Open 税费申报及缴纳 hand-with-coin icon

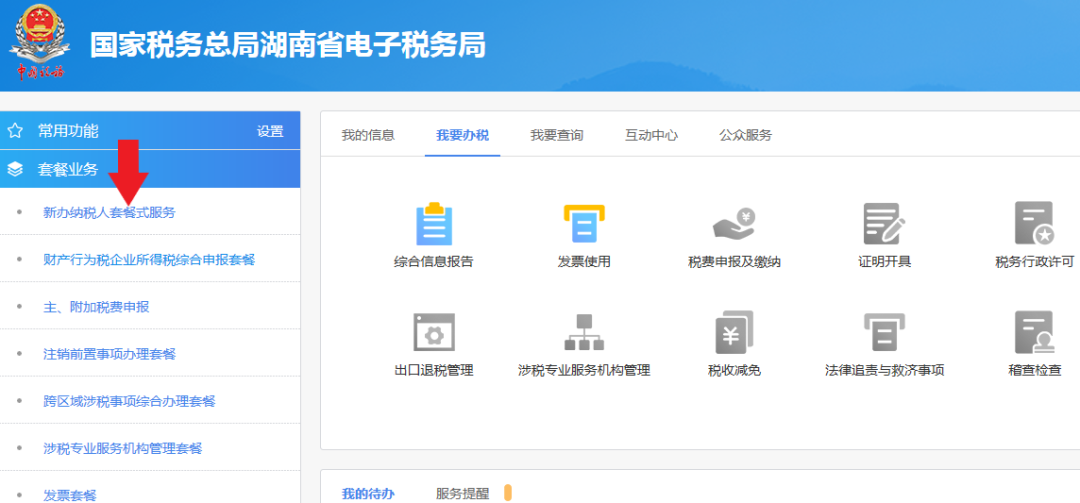[734, 225]
